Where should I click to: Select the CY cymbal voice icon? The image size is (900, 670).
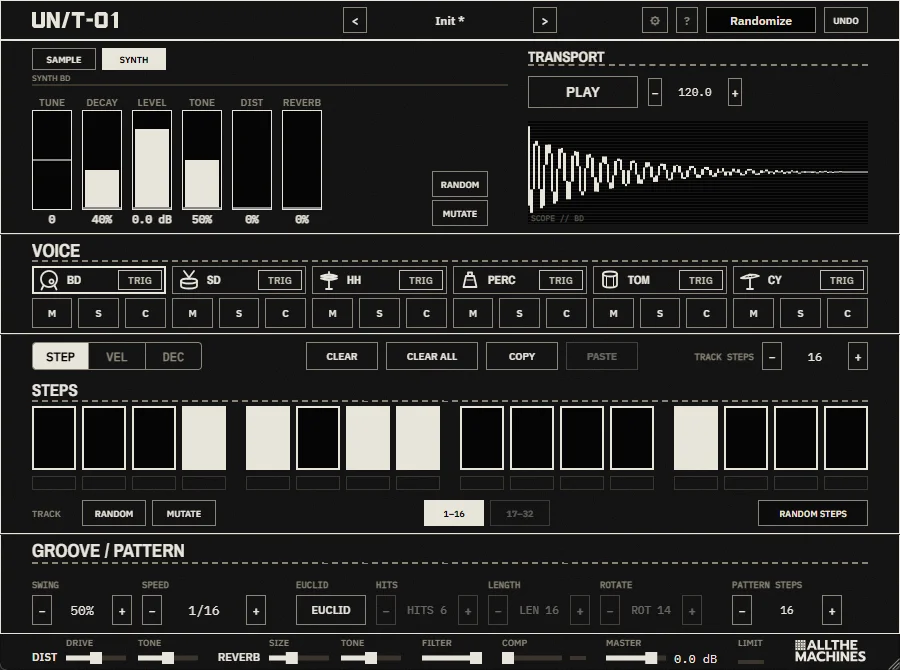(750, 280)
